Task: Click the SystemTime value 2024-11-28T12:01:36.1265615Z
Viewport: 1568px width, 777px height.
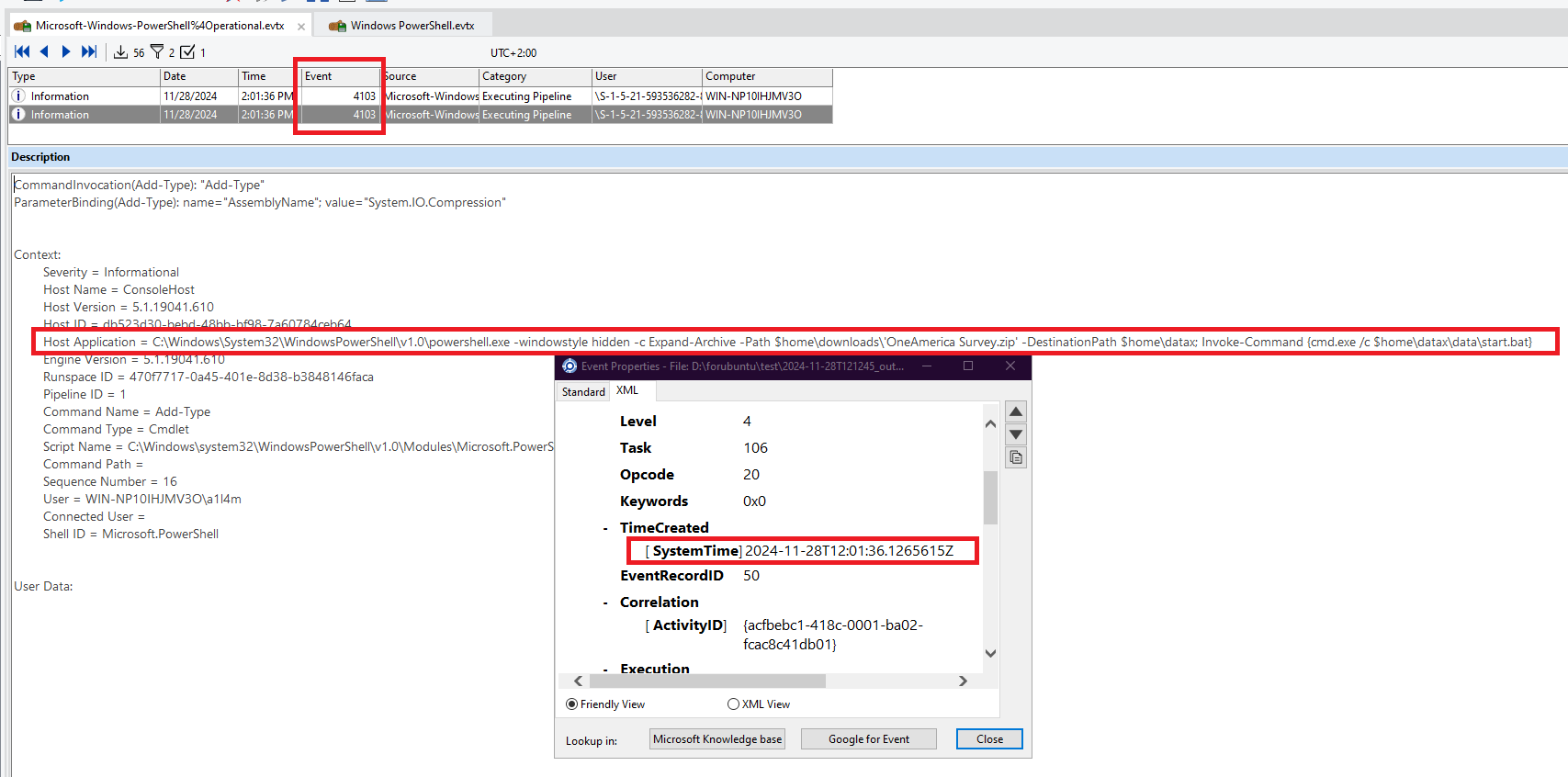Action: pyautogui.click(x=849, y=551)
